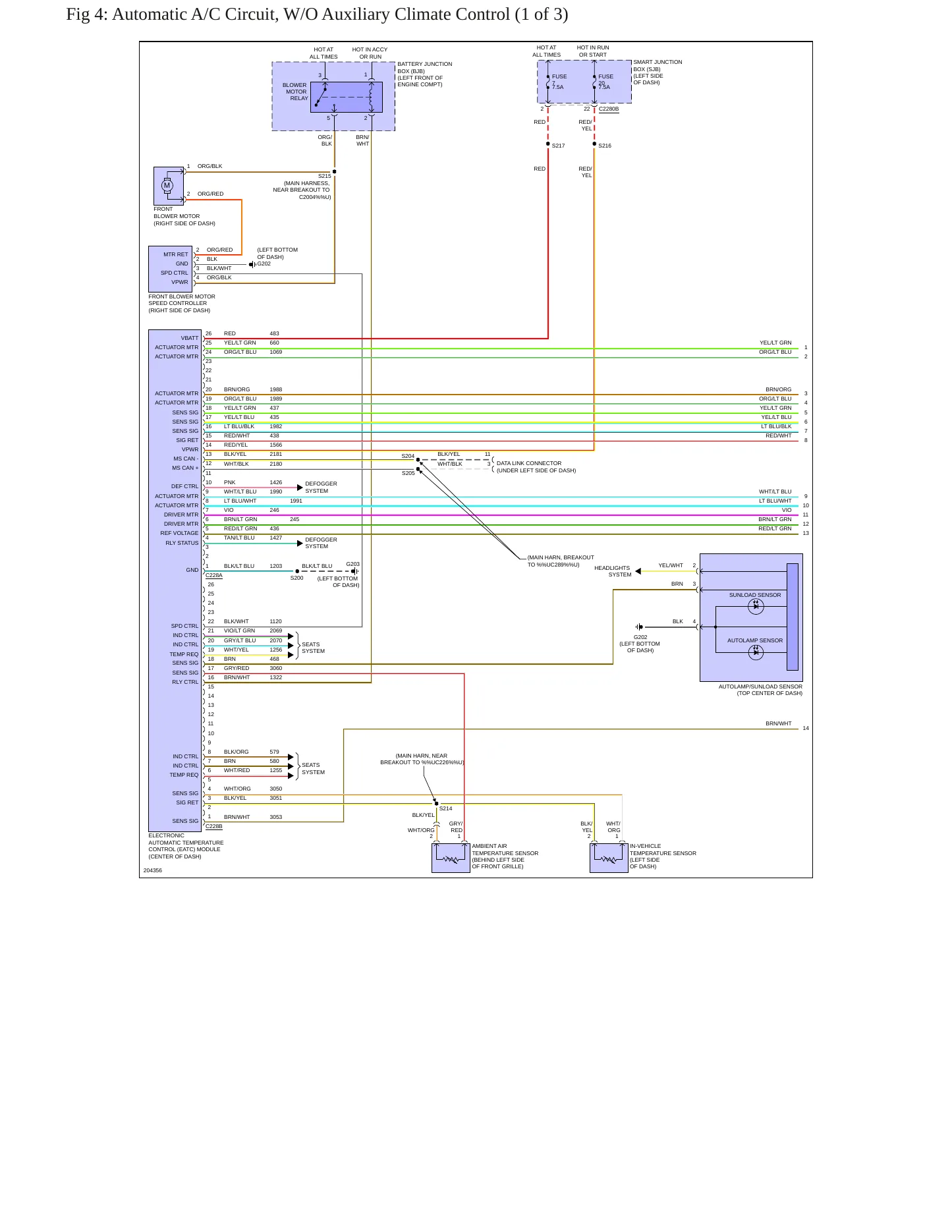Click the S204 splice dot

click(x=418, y=460)
